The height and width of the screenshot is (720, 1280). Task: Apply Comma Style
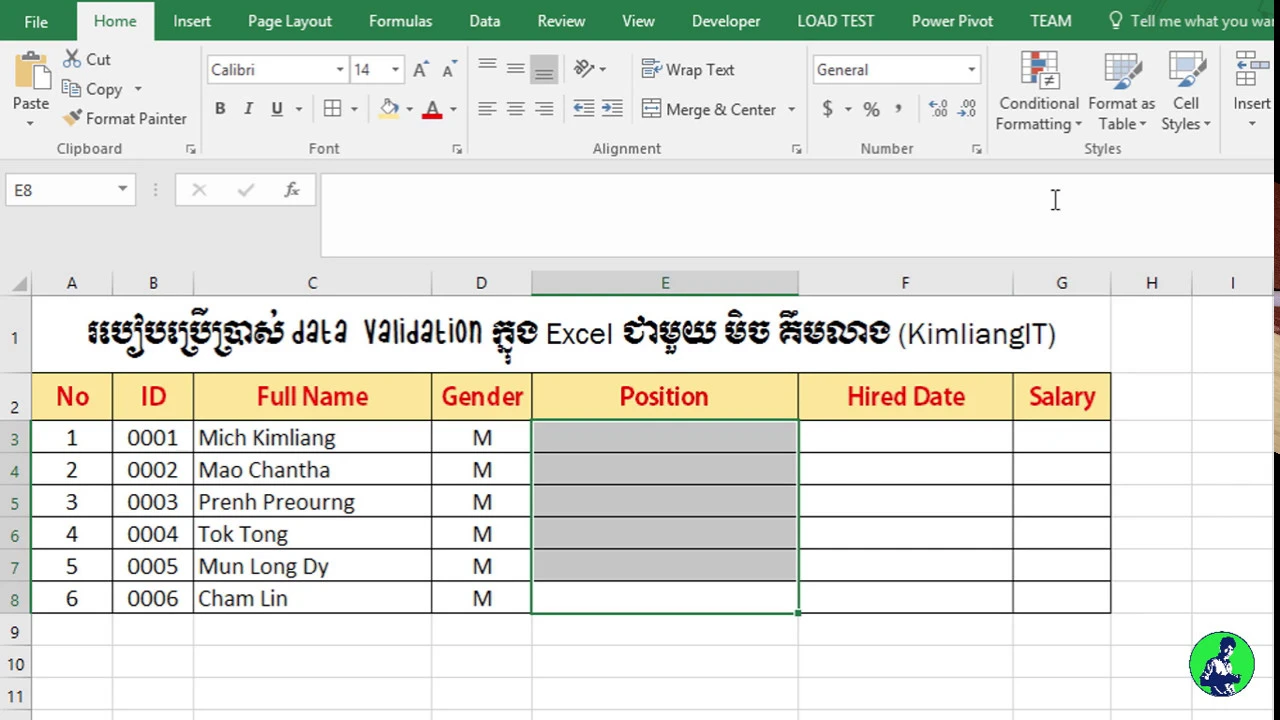tap(898, 109)
